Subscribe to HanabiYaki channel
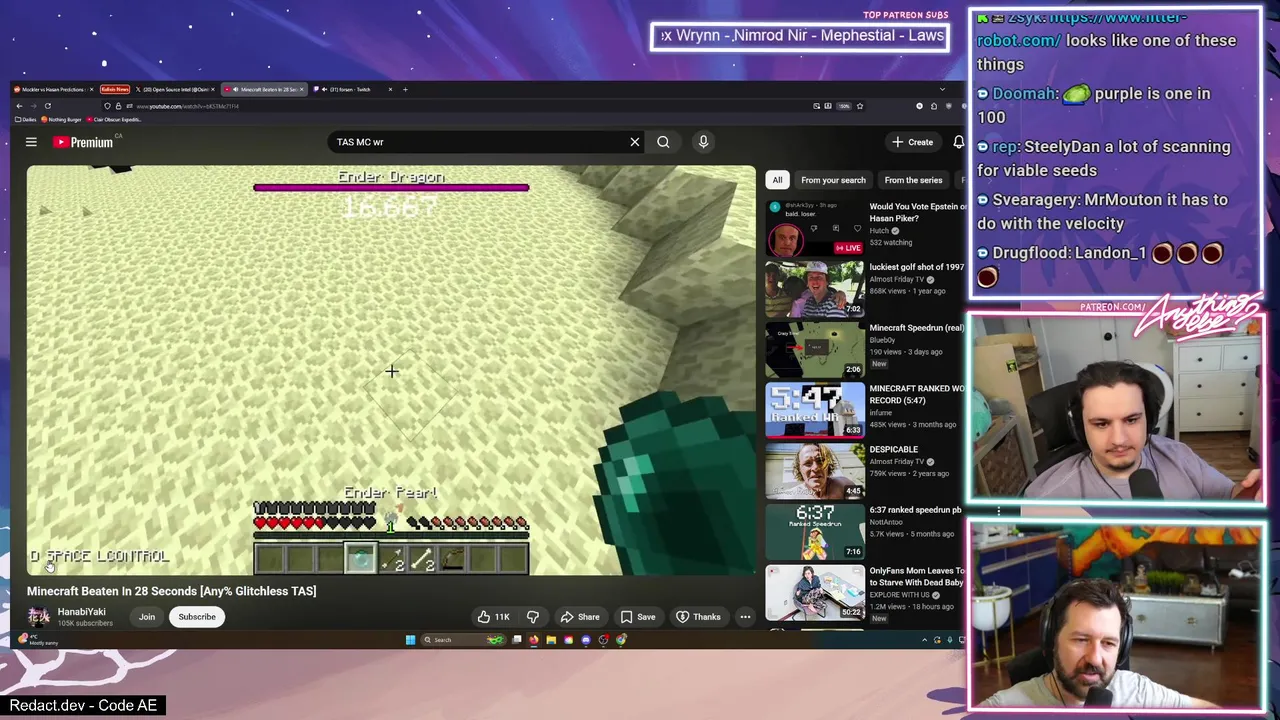Image resolution: width=1280 pixels, height=720 pixels. (x=197, y=617)
